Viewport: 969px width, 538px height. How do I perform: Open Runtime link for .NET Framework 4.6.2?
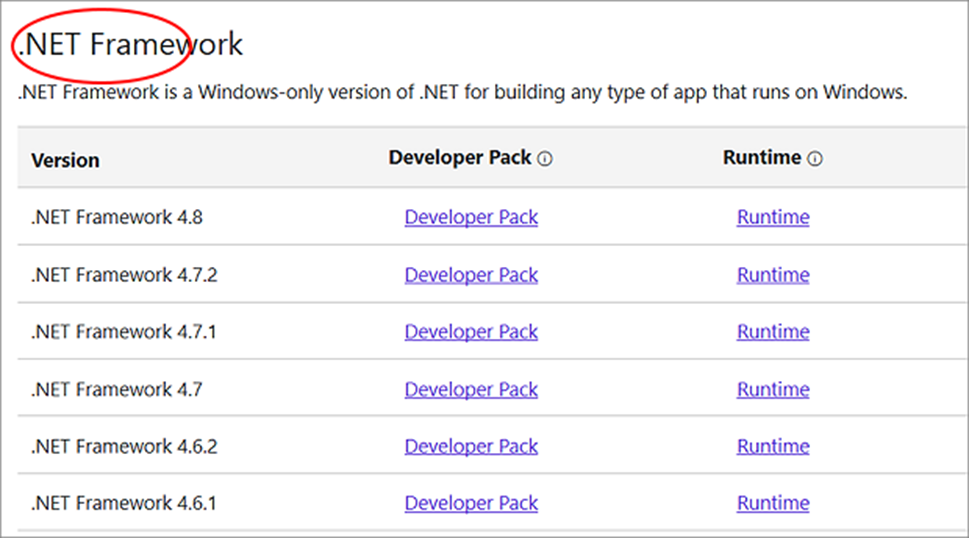coord(773,447)
